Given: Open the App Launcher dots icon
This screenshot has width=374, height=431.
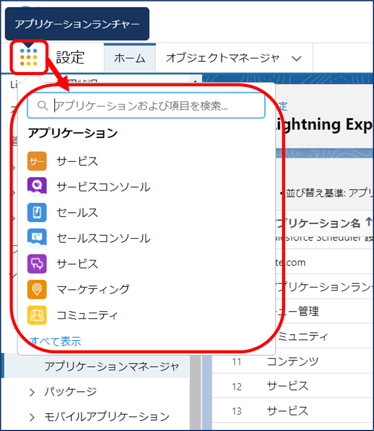Looking at the screenshot, I should point(28,57).
